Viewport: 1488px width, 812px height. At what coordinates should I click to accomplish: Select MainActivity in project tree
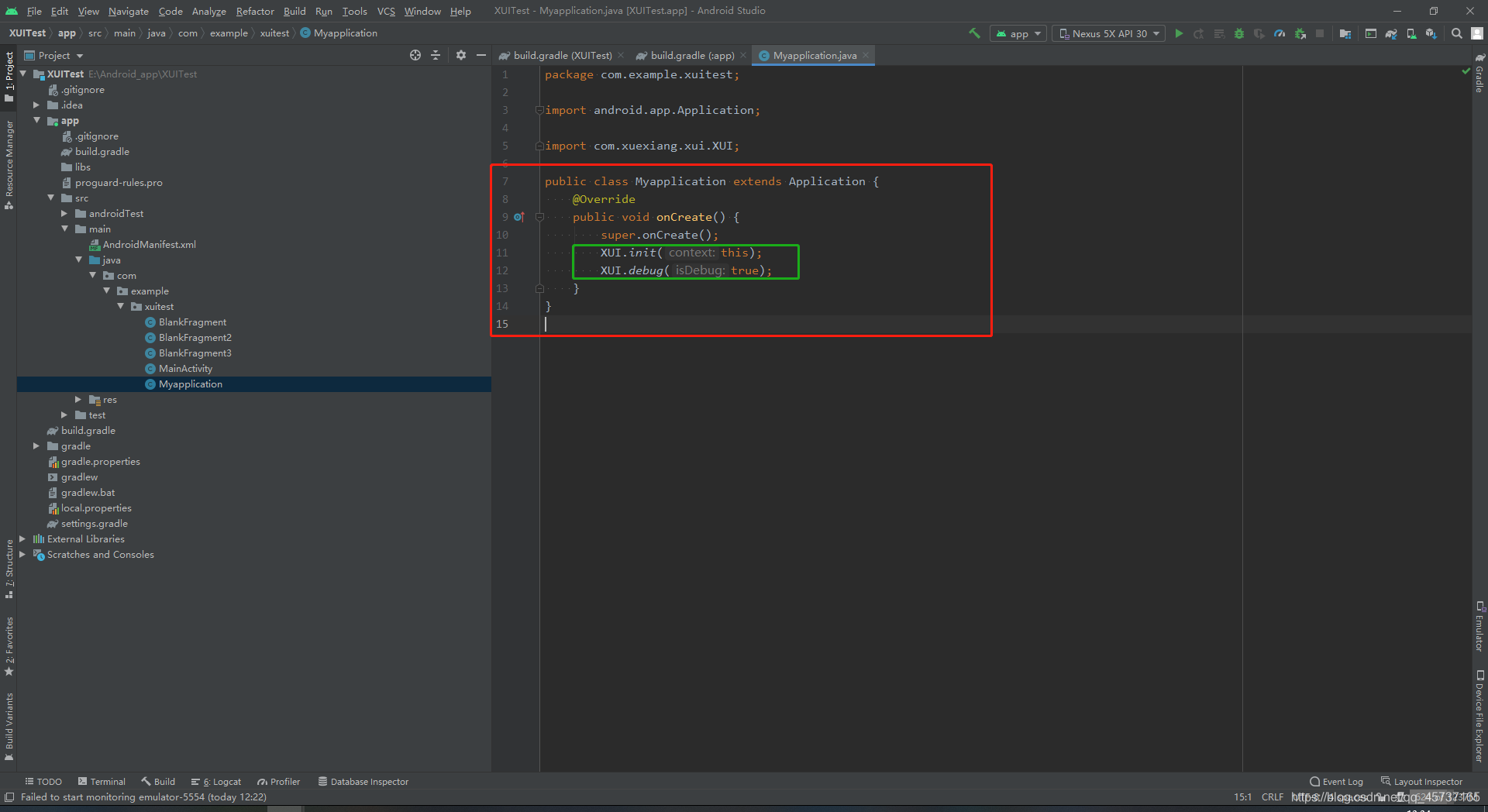tap(185, 368)
